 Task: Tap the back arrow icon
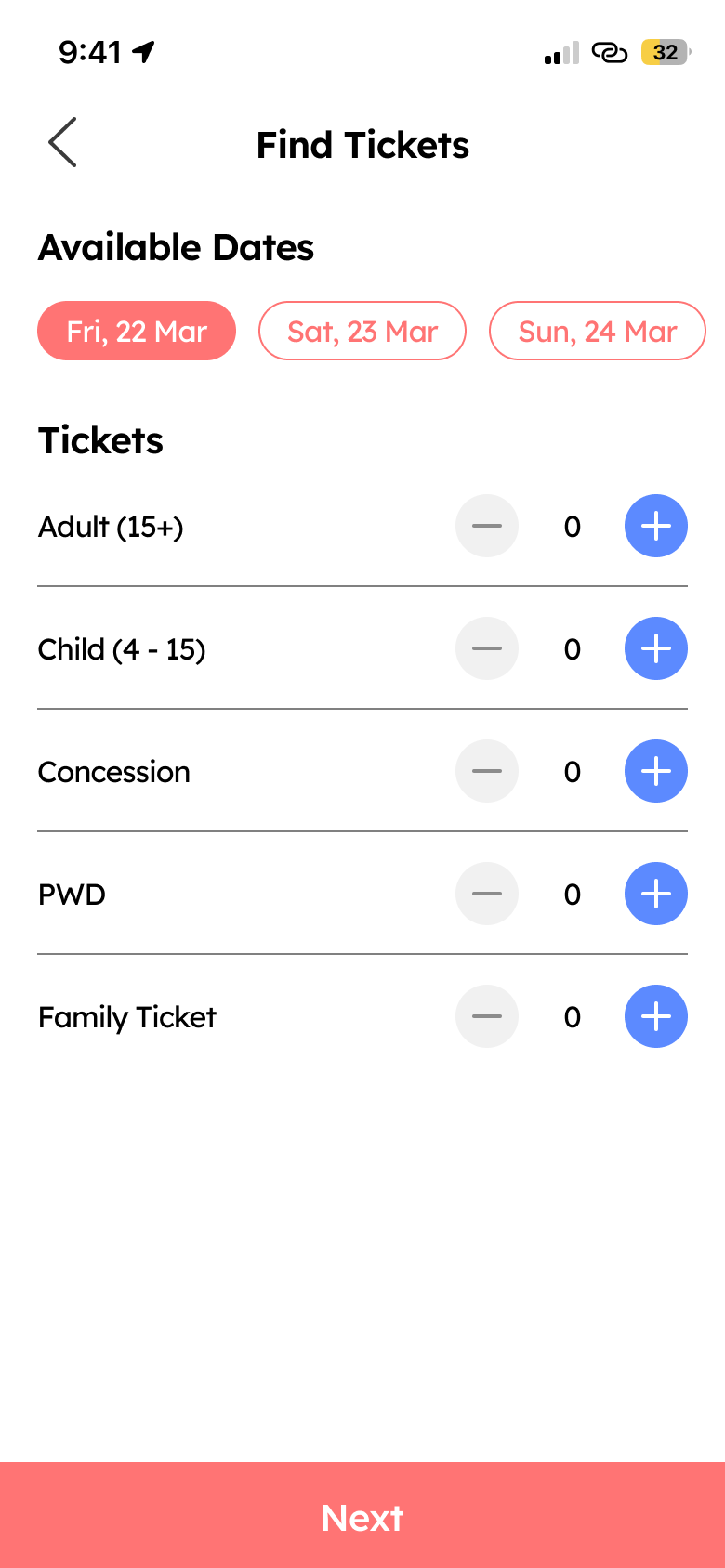(62, 143)
